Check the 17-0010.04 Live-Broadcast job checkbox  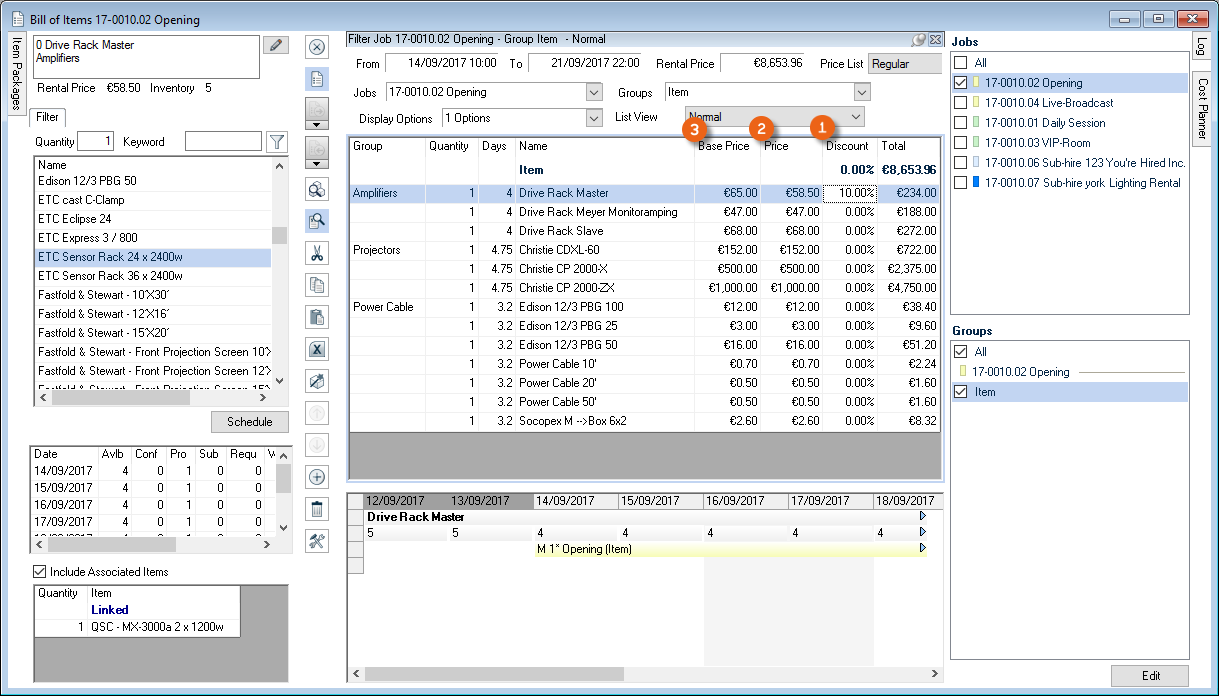pos(961,103)
